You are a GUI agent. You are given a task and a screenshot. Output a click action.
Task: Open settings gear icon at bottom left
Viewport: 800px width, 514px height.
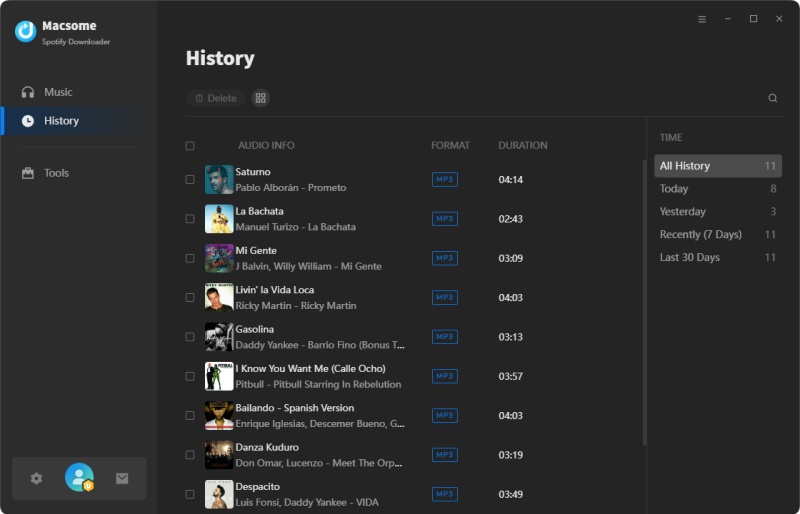36,478
